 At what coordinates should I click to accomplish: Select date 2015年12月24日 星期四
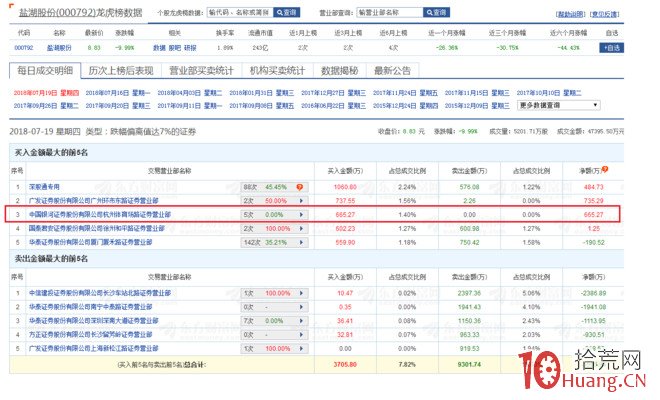405,106
